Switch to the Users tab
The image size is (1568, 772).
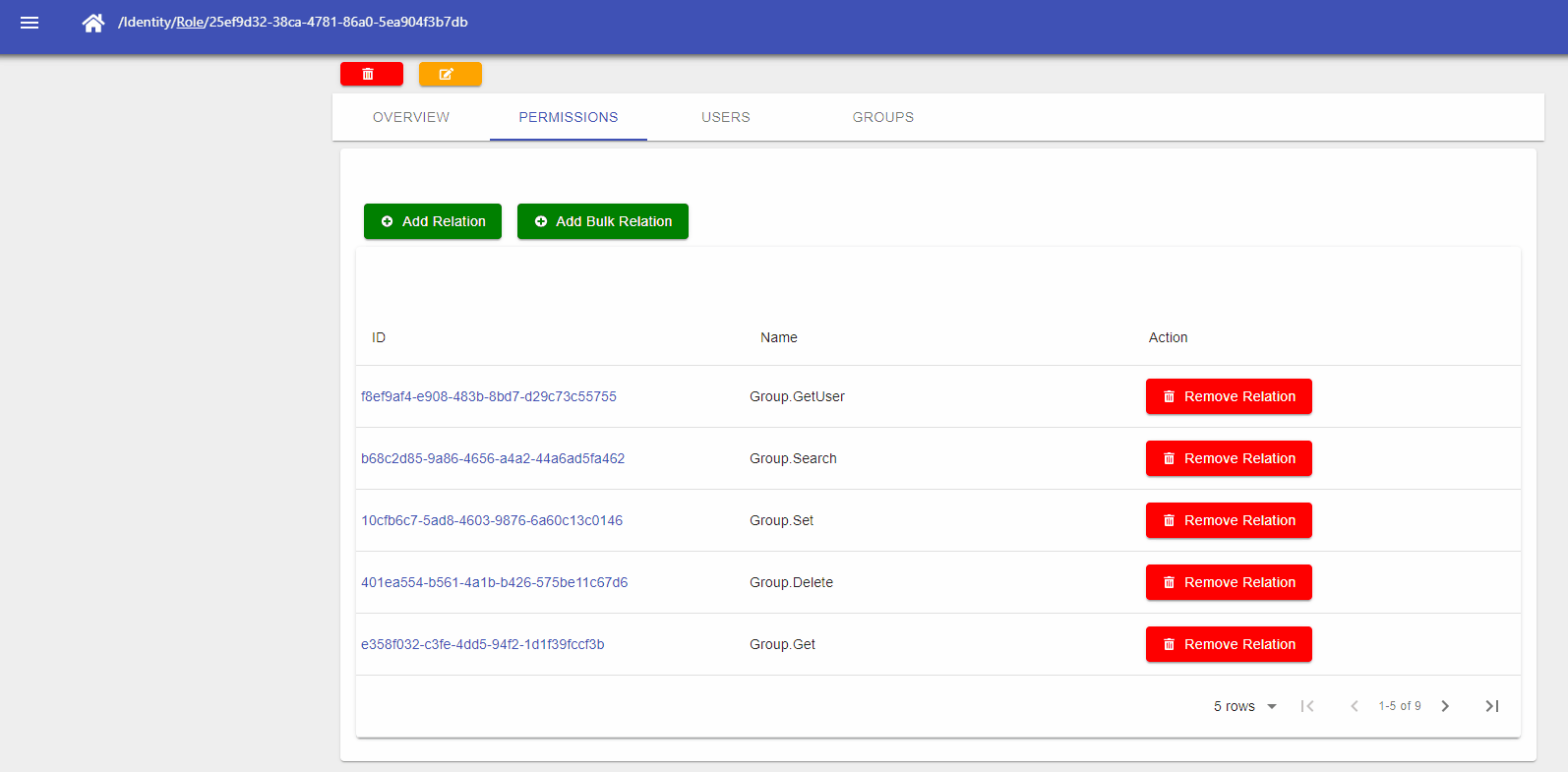(725, 117)
